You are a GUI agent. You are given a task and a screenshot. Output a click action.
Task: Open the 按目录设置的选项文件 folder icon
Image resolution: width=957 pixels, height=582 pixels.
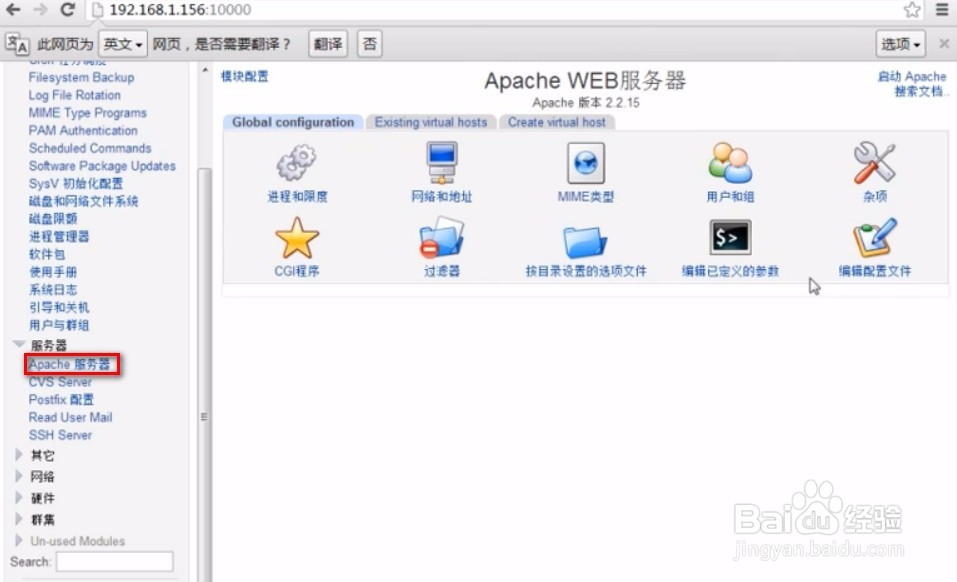pyautogui.click(x=585, y=240)
